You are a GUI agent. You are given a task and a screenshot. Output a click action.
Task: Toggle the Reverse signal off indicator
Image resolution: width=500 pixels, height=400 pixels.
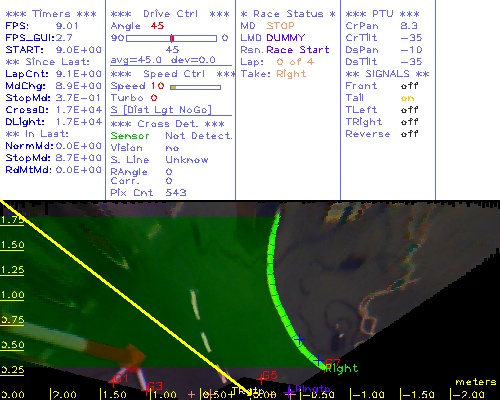click(x=409, y=134)
